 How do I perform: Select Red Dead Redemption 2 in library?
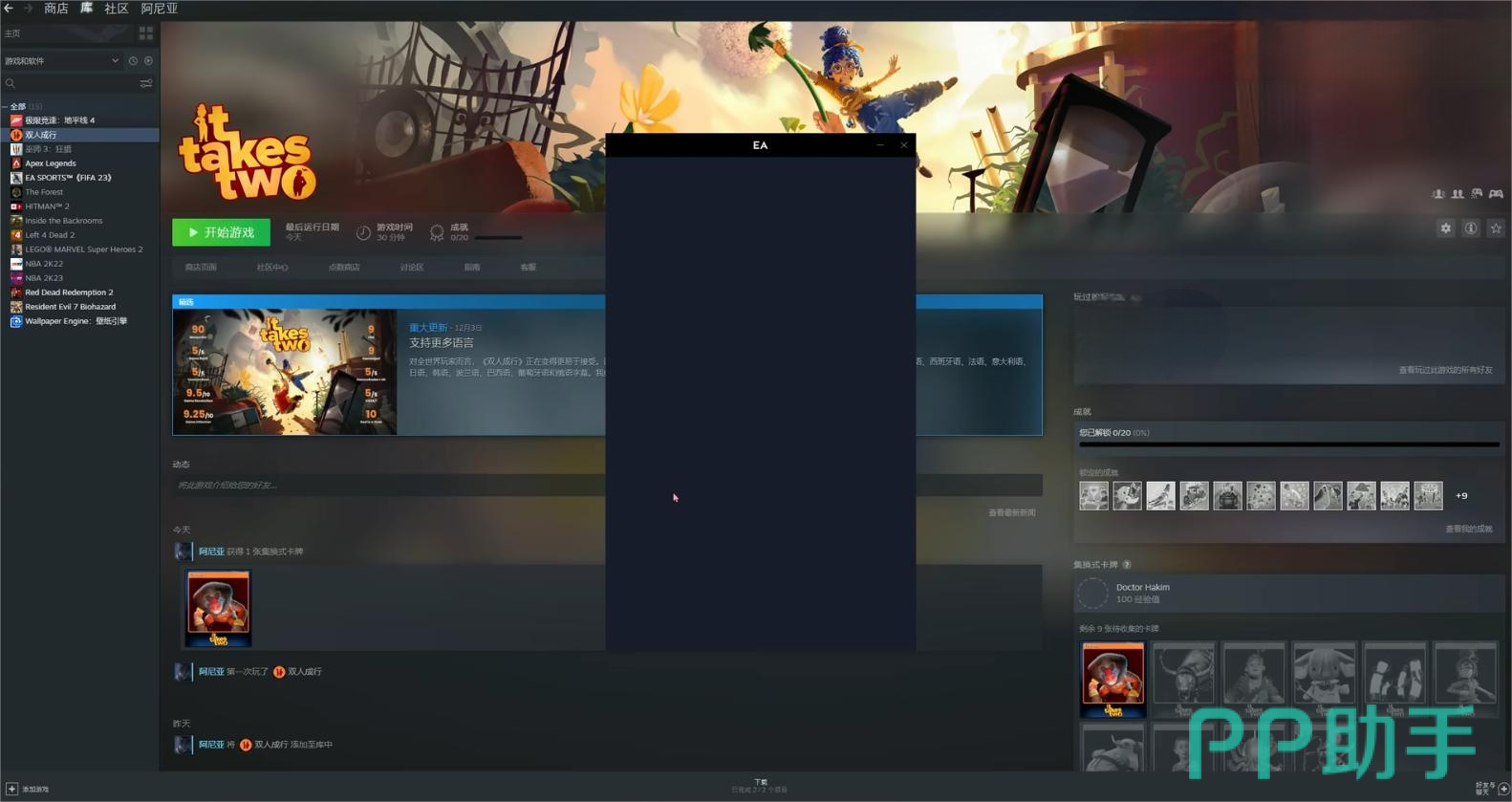tap(69, 293)
